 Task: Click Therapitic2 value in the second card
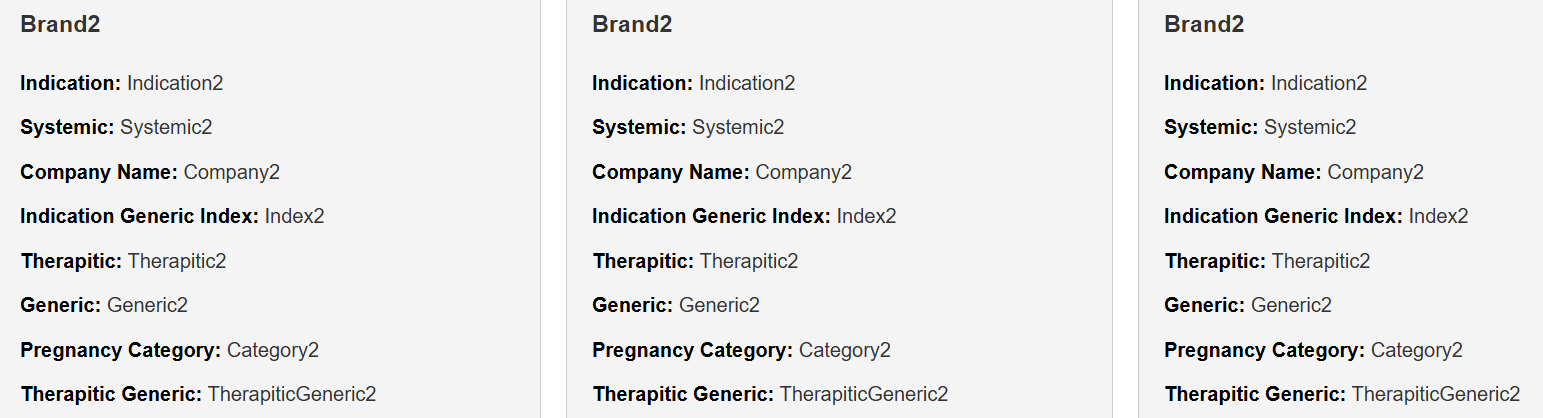pos(749,261)
